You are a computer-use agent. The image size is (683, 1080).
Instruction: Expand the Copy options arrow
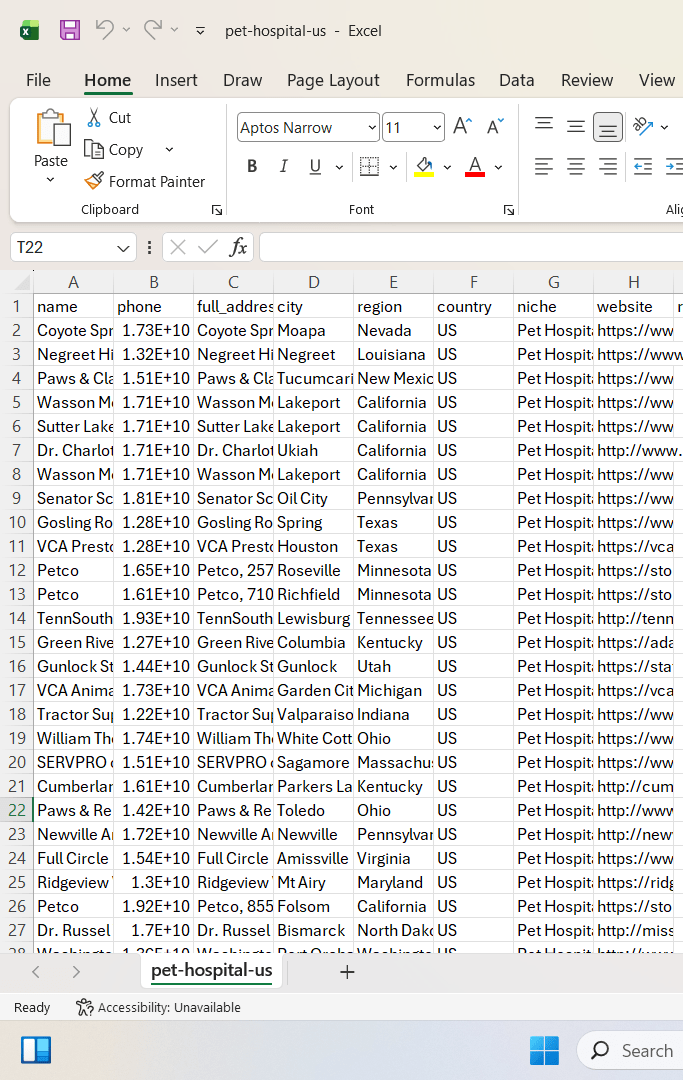click(x=169, y=149)
